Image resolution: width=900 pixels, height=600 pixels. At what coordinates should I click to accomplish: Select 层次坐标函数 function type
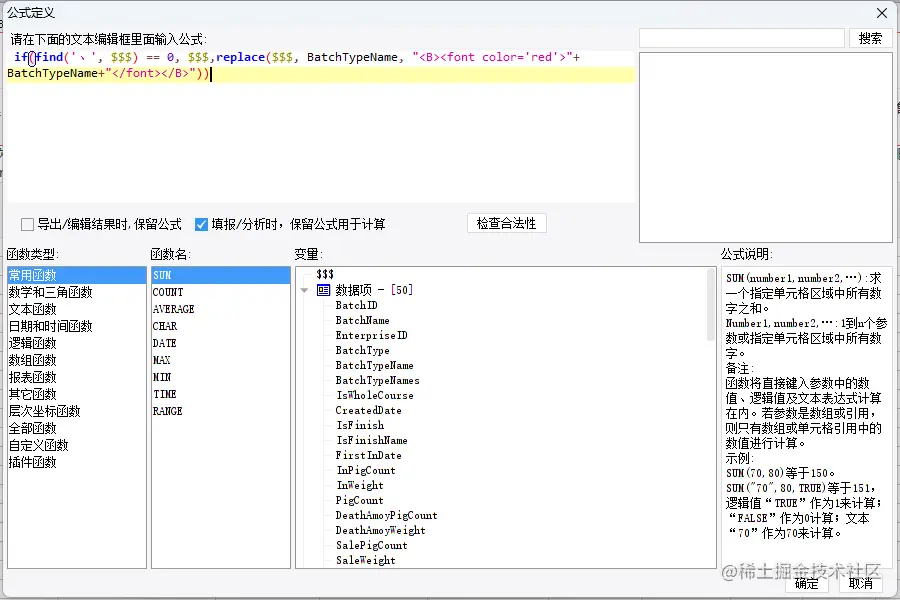[76, 411]
